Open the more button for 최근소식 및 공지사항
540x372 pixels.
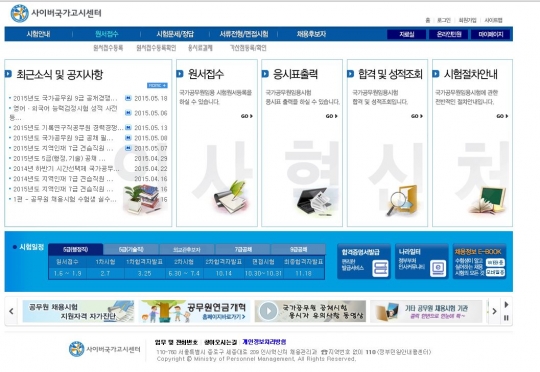157,85
